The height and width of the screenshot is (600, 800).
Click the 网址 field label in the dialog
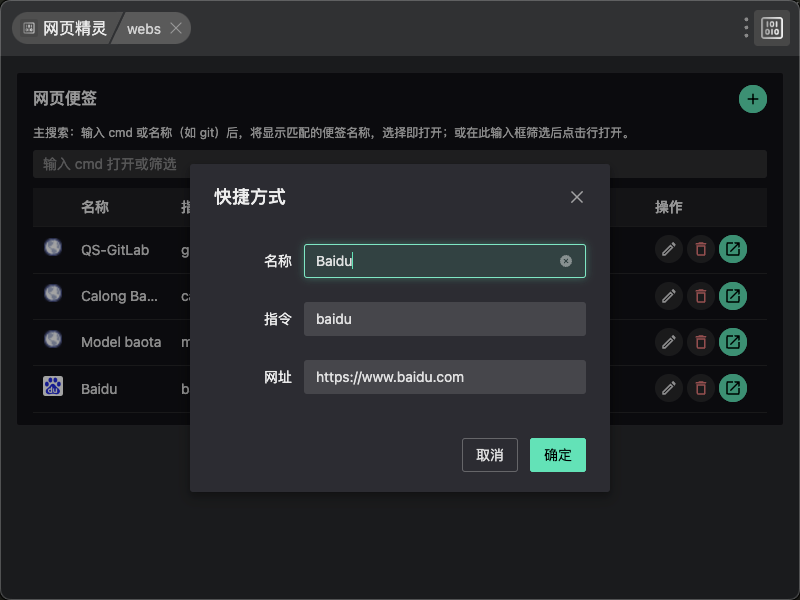(x=278, y=378)
